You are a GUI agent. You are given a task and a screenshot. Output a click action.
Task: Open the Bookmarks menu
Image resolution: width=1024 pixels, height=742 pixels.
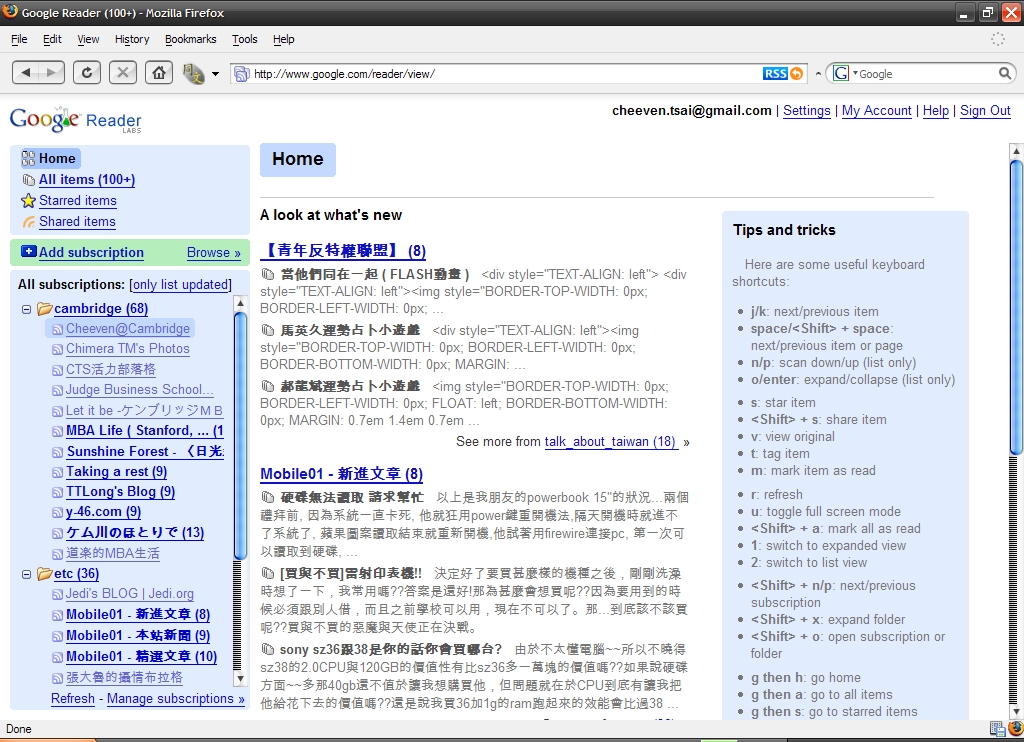(x=191, y=39)
